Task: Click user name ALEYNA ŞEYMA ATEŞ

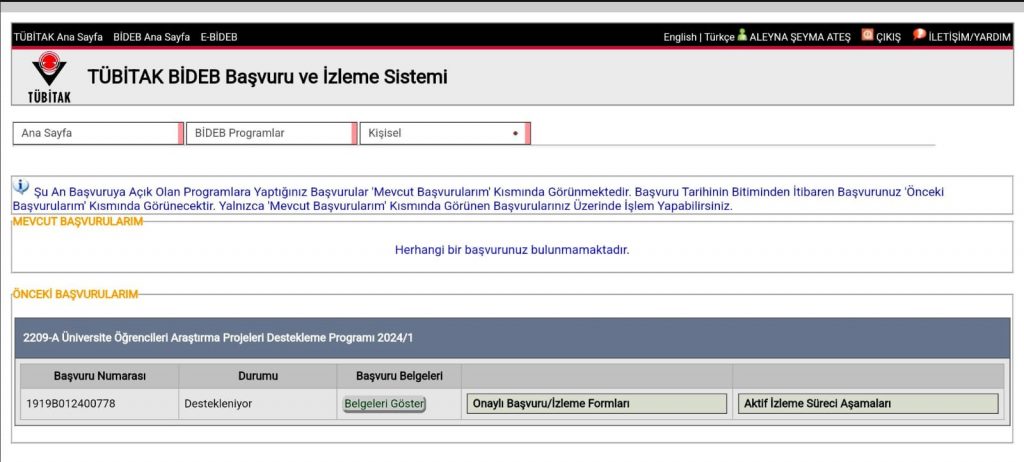Action: tap(800, 37)
